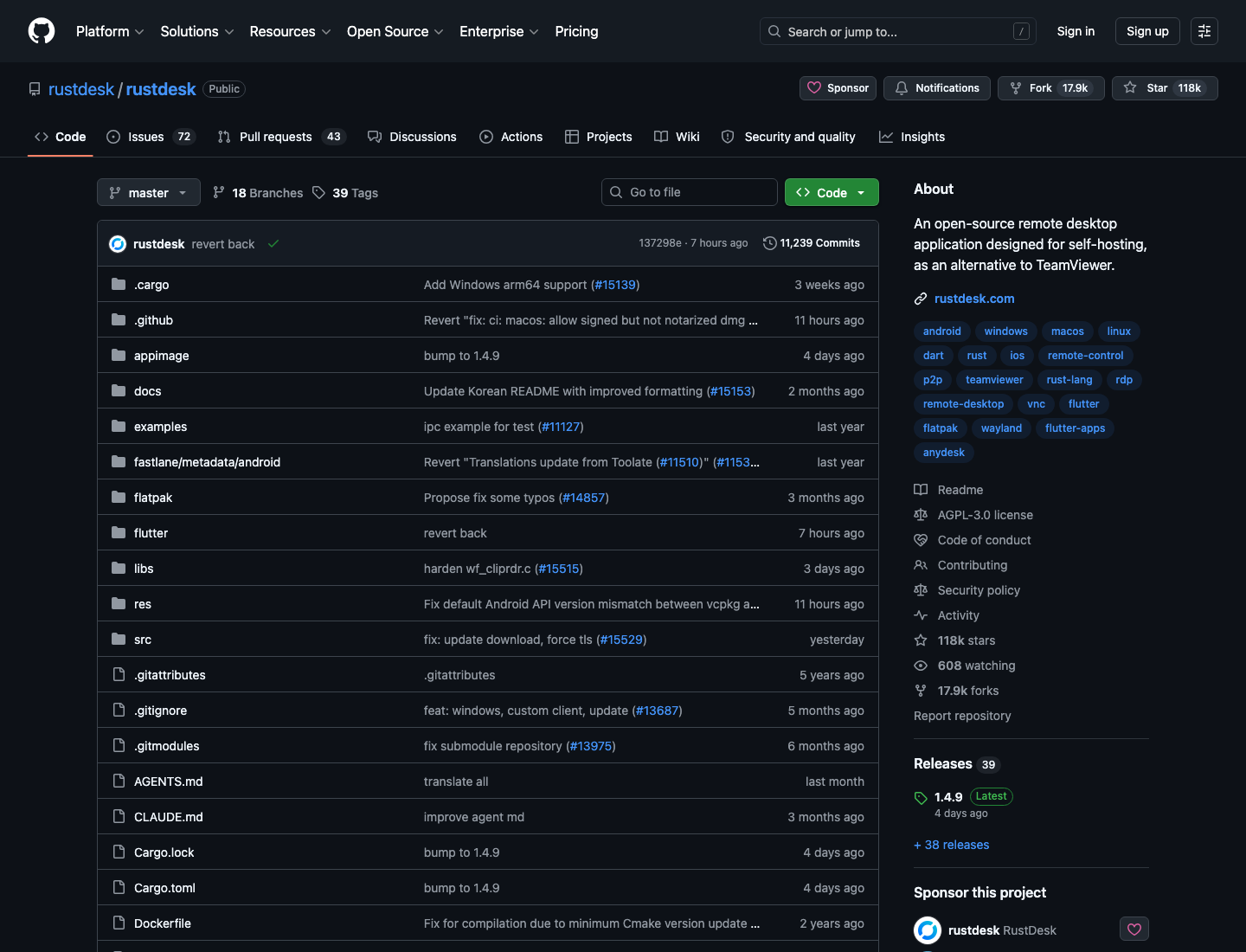Click the remote-desktop topic tag
Screen dimensions: 1246x952
click(963, 404)
